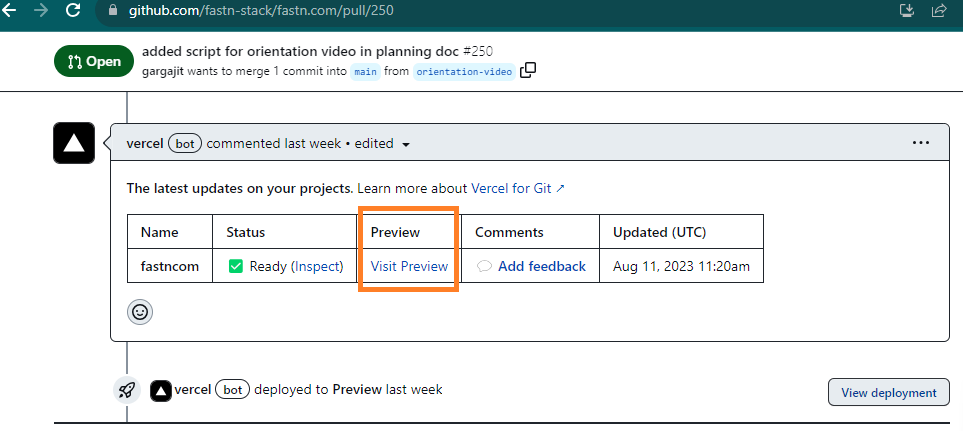The height and width of the screenshot is (431, 963).
Task: Click the fastncom project name cell
Action: pos(170,266)
